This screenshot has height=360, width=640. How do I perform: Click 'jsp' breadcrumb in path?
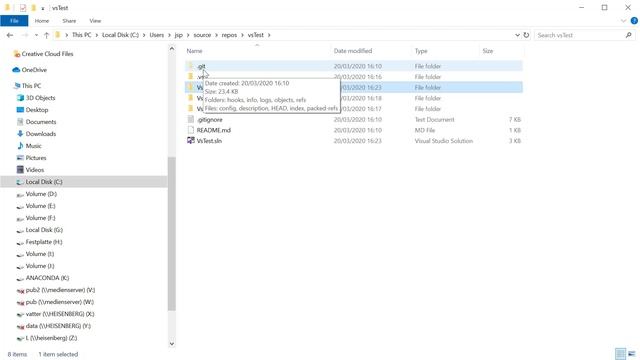(x=179, y=35)
